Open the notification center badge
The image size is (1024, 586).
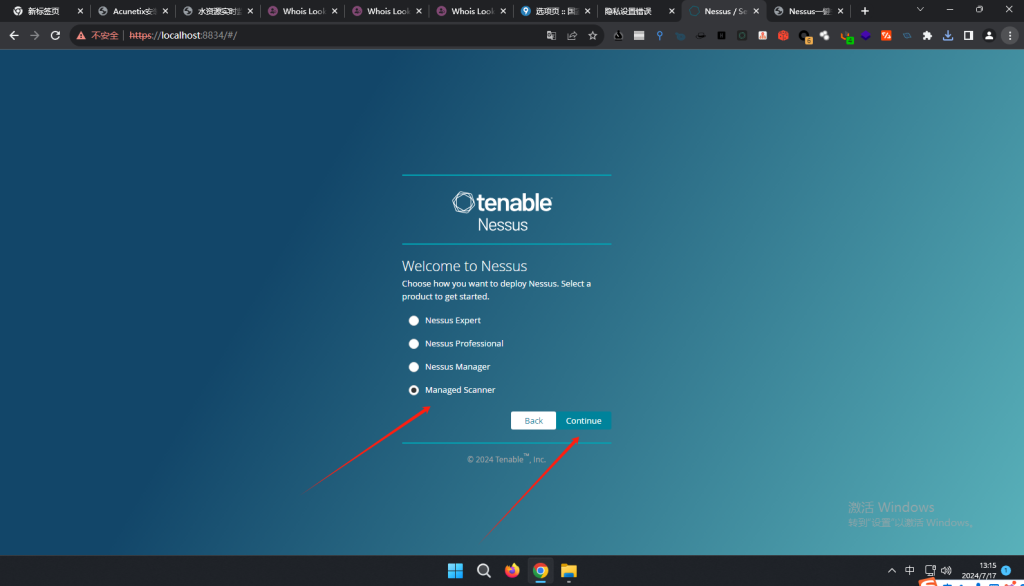tap(1006, 570)
